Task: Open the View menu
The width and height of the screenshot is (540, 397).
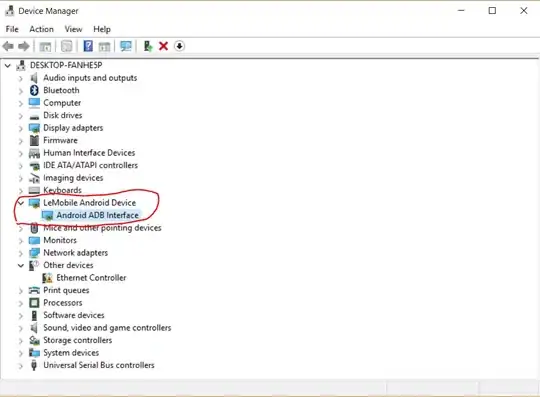Action: [x=73, y=29]
